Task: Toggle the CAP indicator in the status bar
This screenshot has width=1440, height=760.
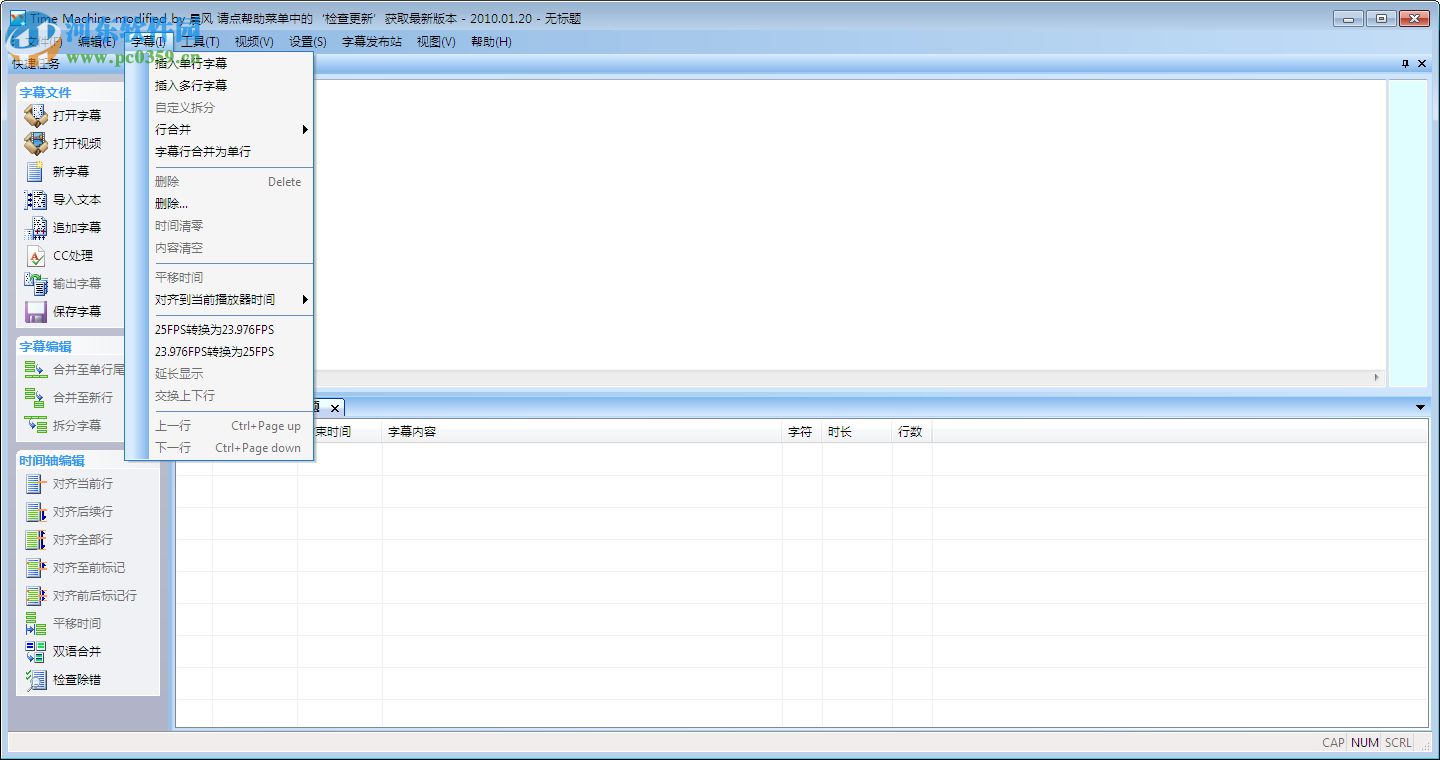Action: (1332, 743)
